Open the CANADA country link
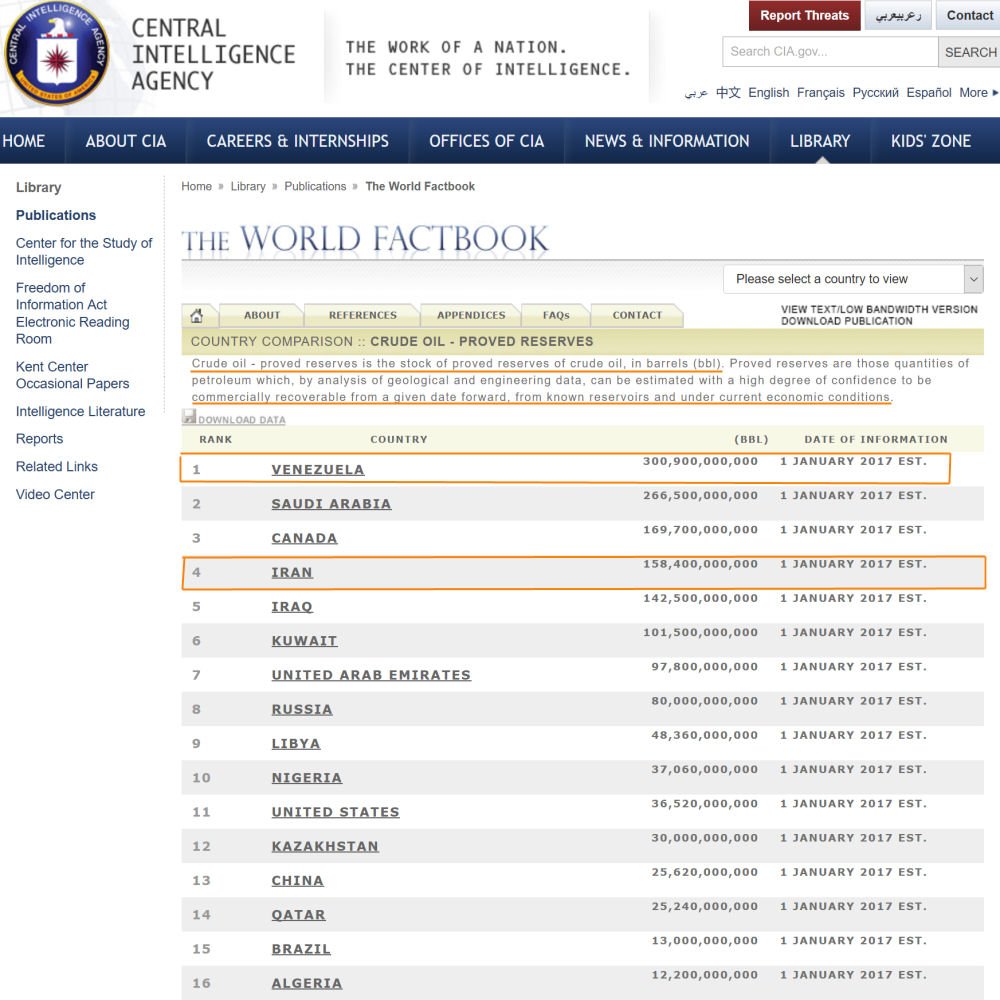The height and width of the screenshot is (1000, 1000). click(x=304, y=538)
